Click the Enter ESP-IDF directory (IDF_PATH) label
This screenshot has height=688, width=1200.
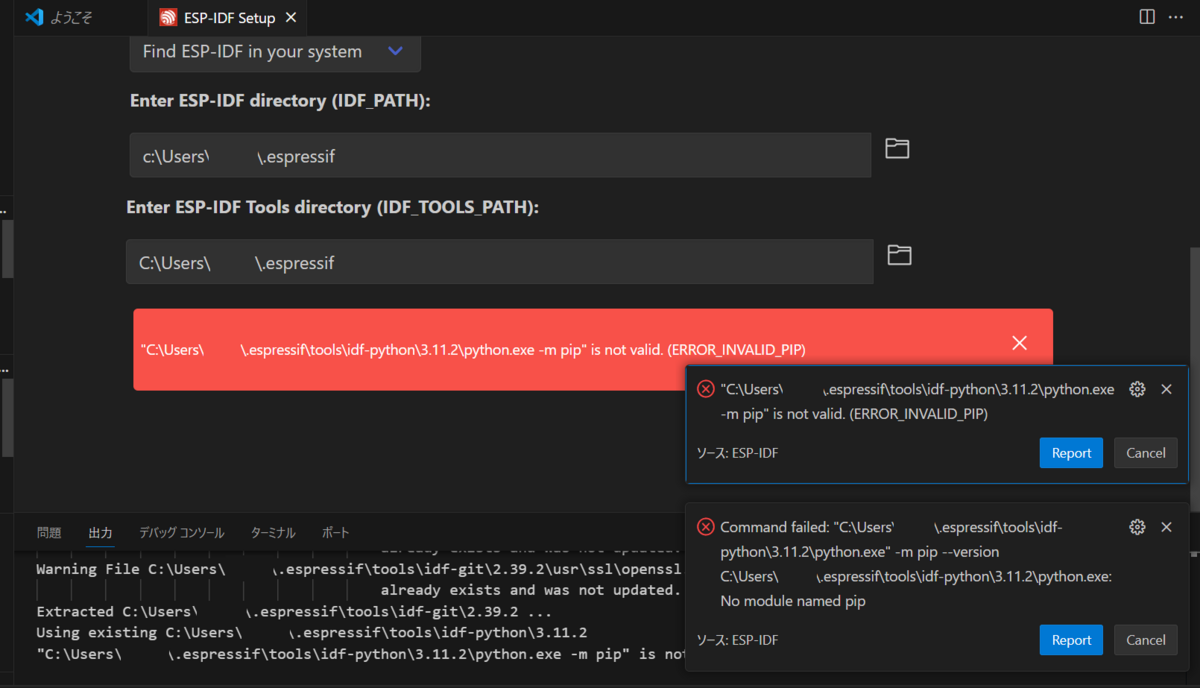pos(280,101)
